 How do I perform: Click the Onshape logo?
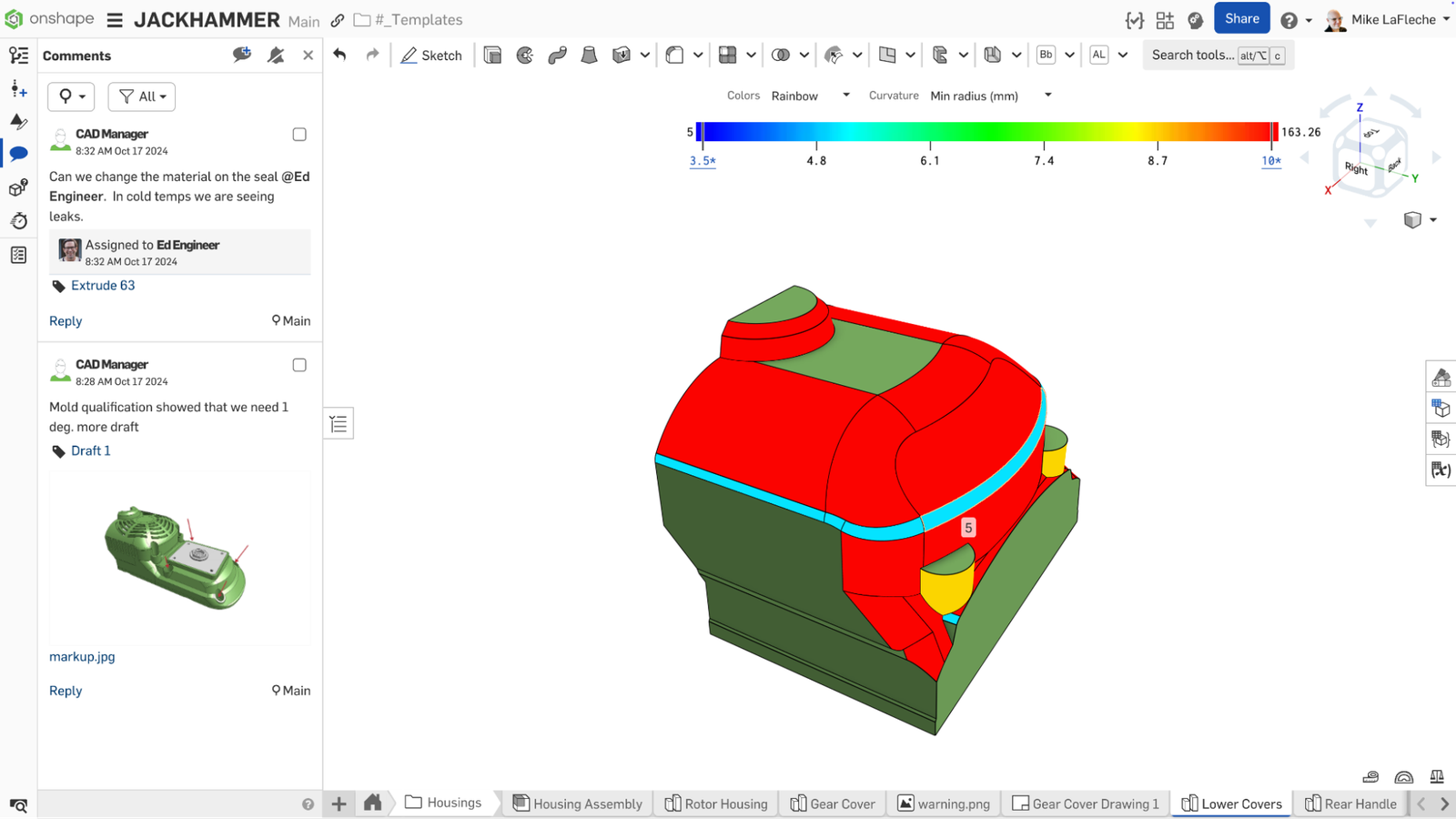click(14, 18)
